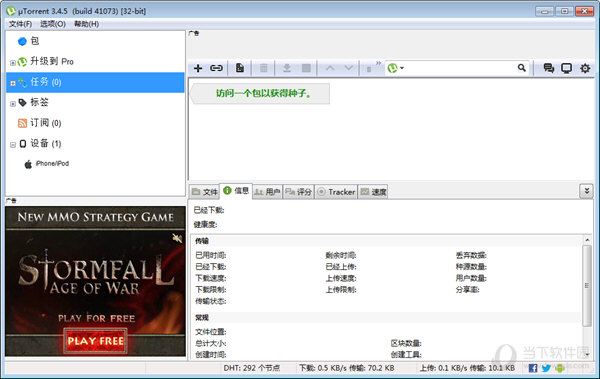The width and height of the screenshot is (600, 379).
Task: Click the toolbar overflow chevron
Action: [x=378, y=63]
